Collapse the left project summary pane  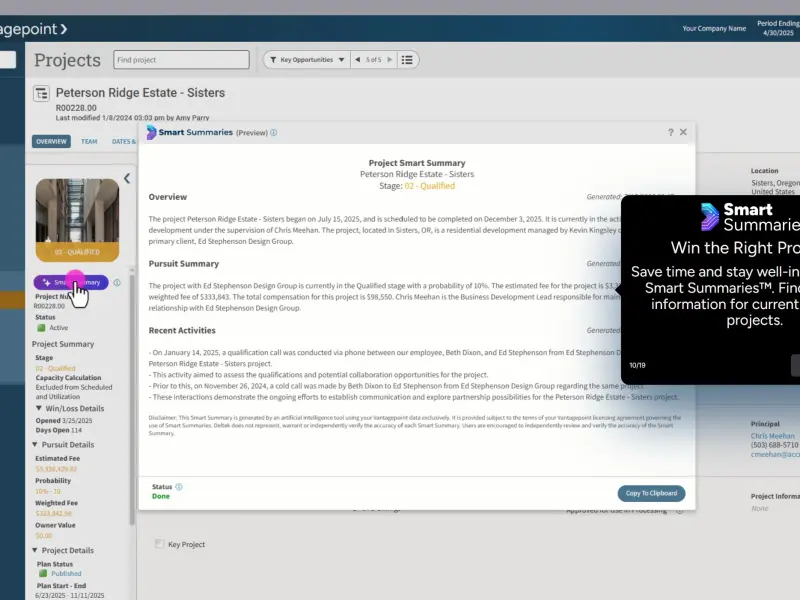(x=127, y=179)
